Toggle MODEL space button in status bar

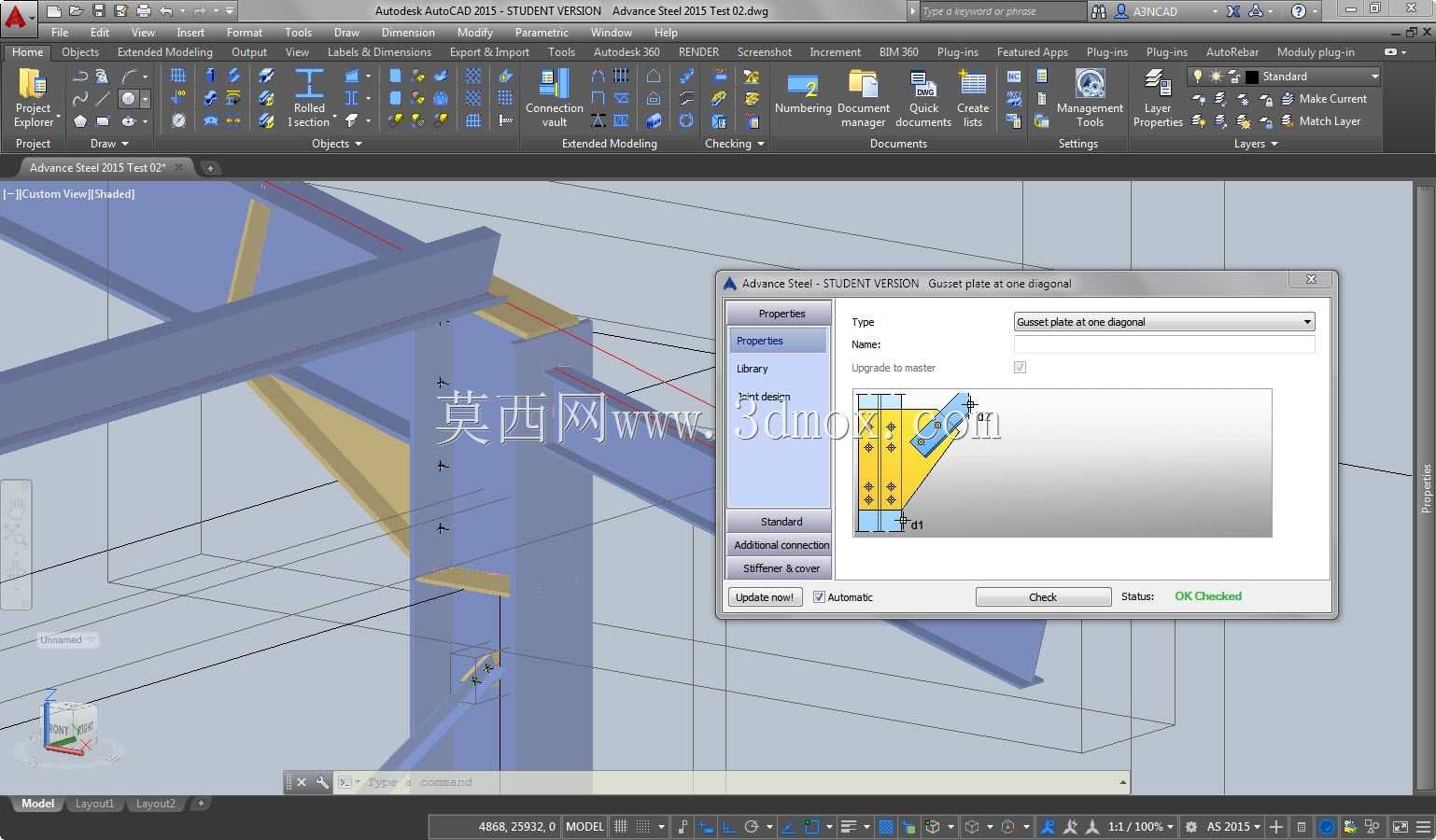584,826
